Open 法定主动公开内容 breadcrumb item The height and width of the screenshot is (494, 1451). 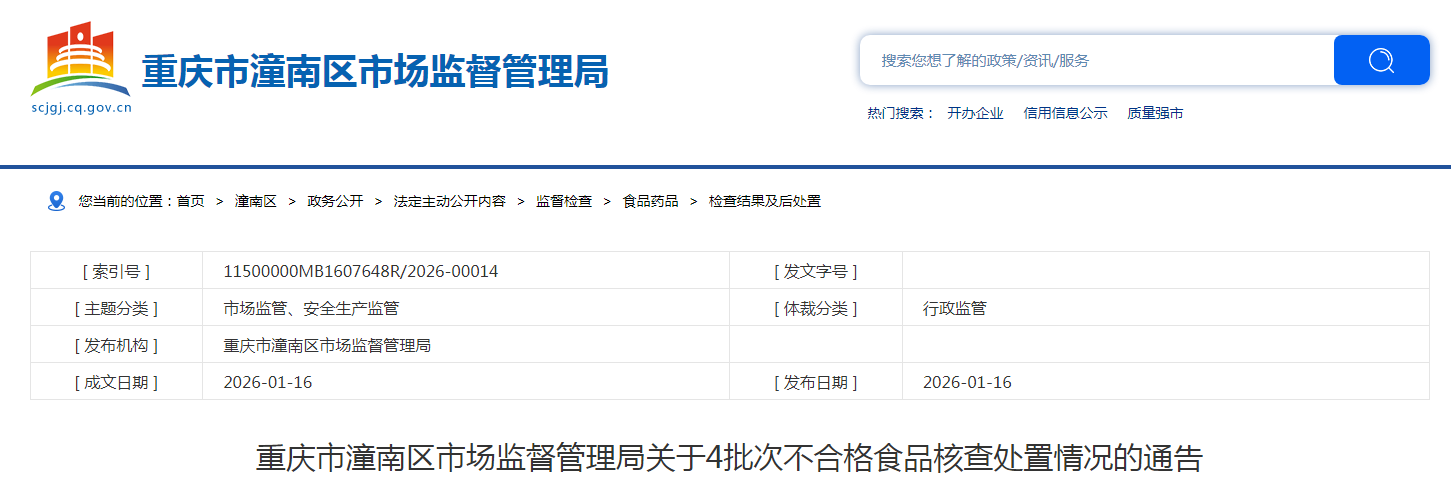coord(450,201)
